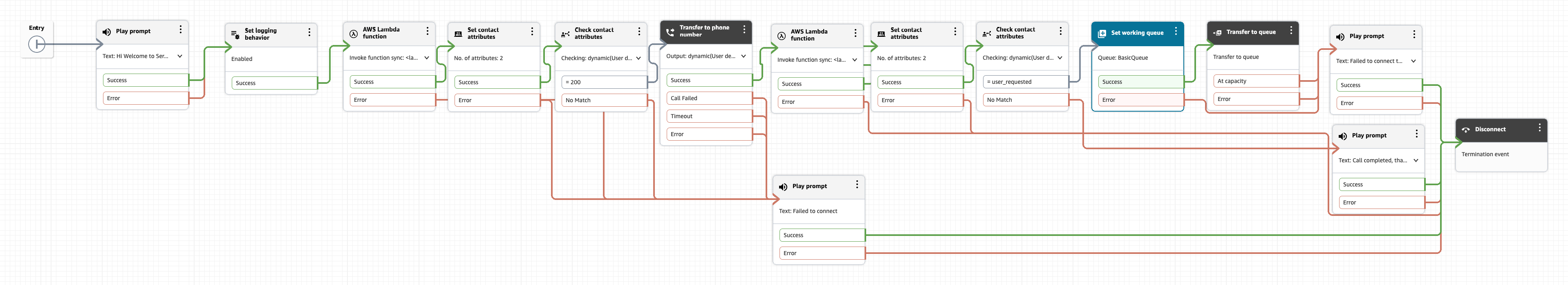The image size is (1568, 285).
Task: Select the Error branch in 'Call completed' Play prompt
Action: tap(1382, 203)
